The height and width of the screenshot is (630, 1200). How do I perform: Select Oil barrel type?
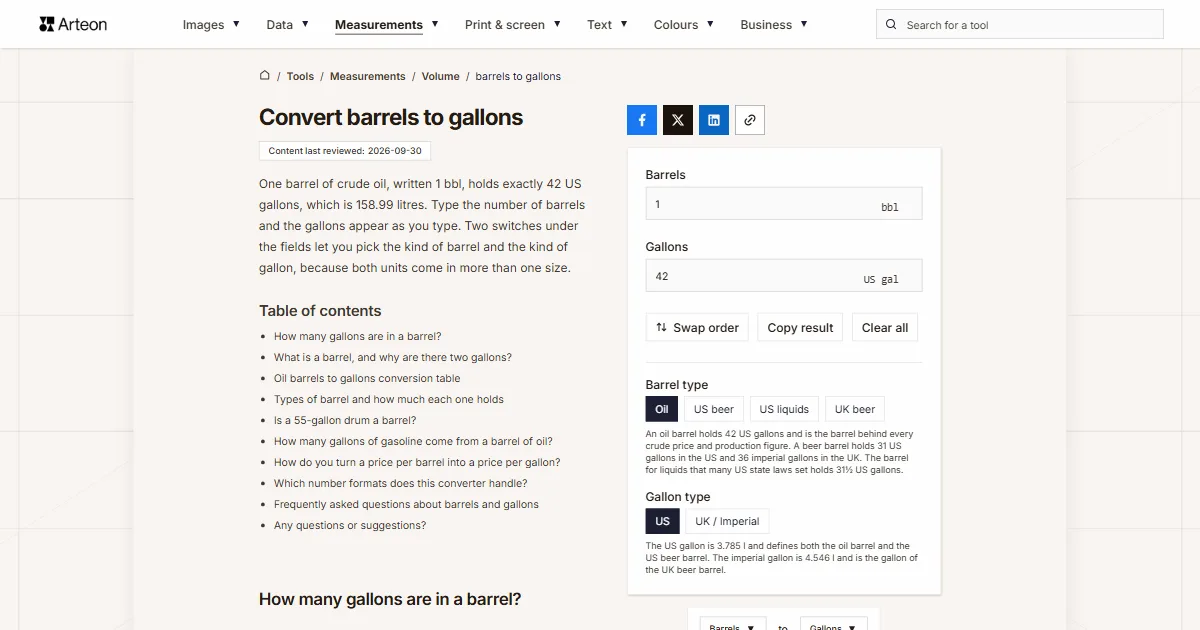tap(662, 409)
